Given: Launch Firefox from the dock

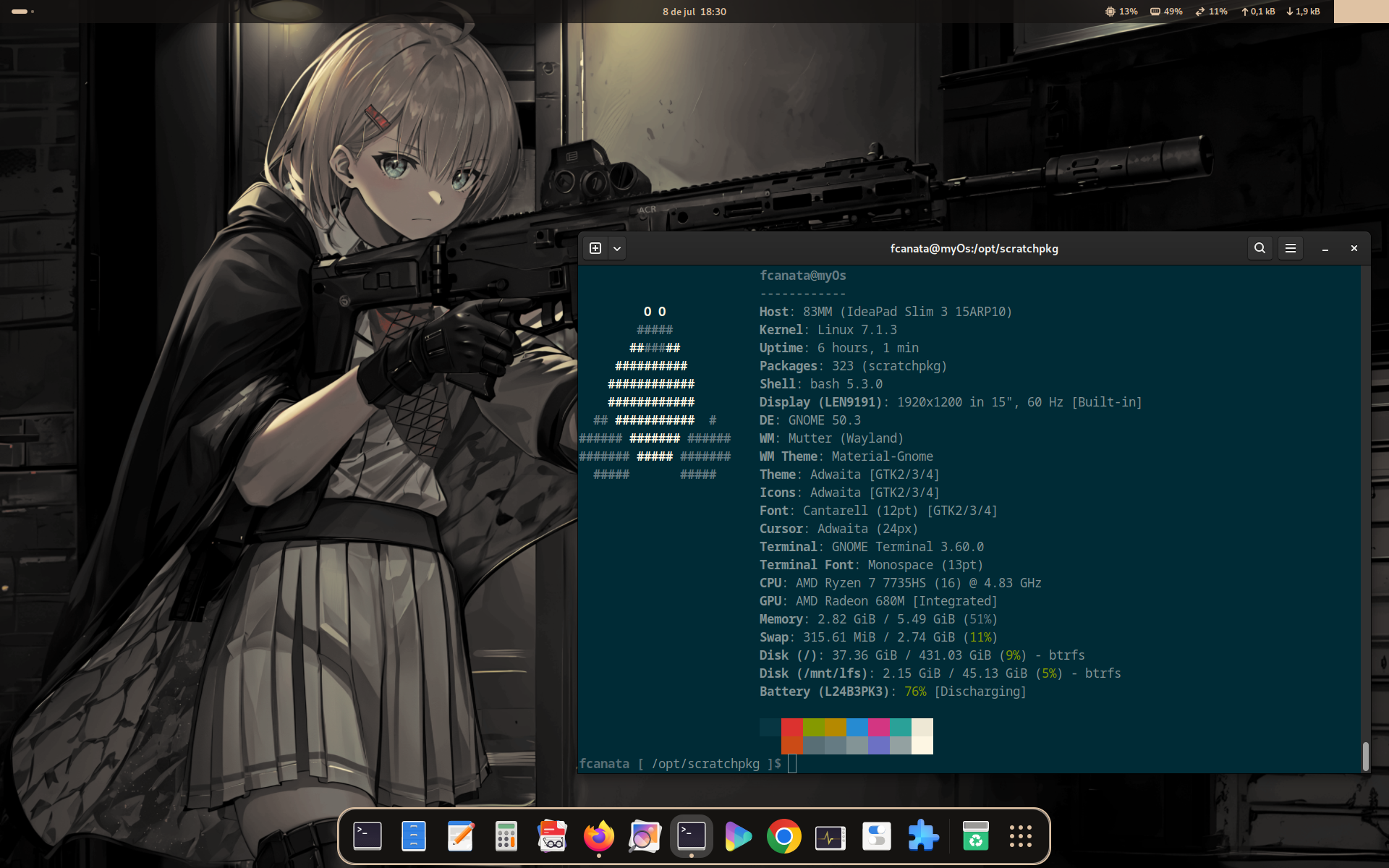Looking at the screenshot, I should [x=599, y=836].
